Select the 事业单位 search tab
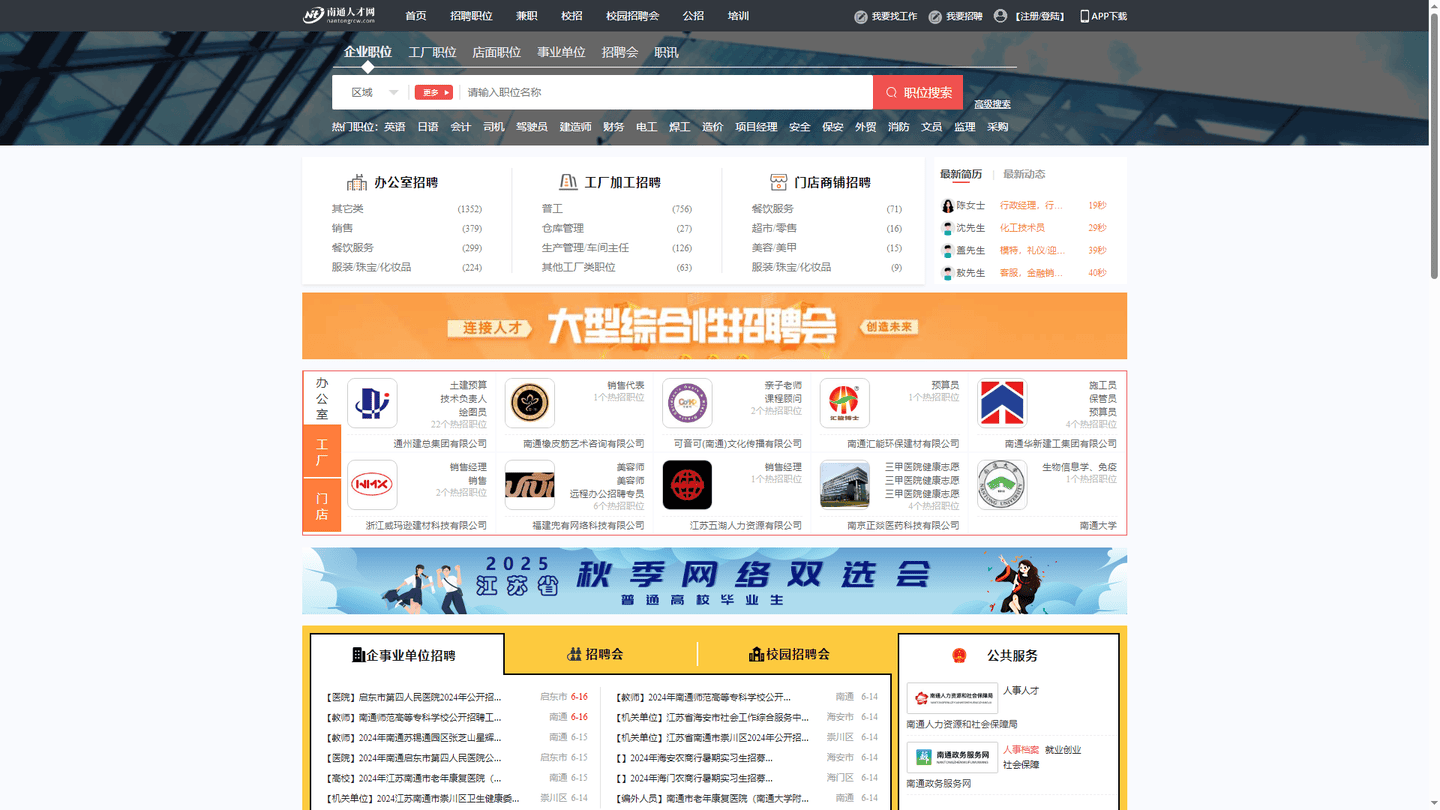This screenshot has width=1440, height=810. pos(561,52)
